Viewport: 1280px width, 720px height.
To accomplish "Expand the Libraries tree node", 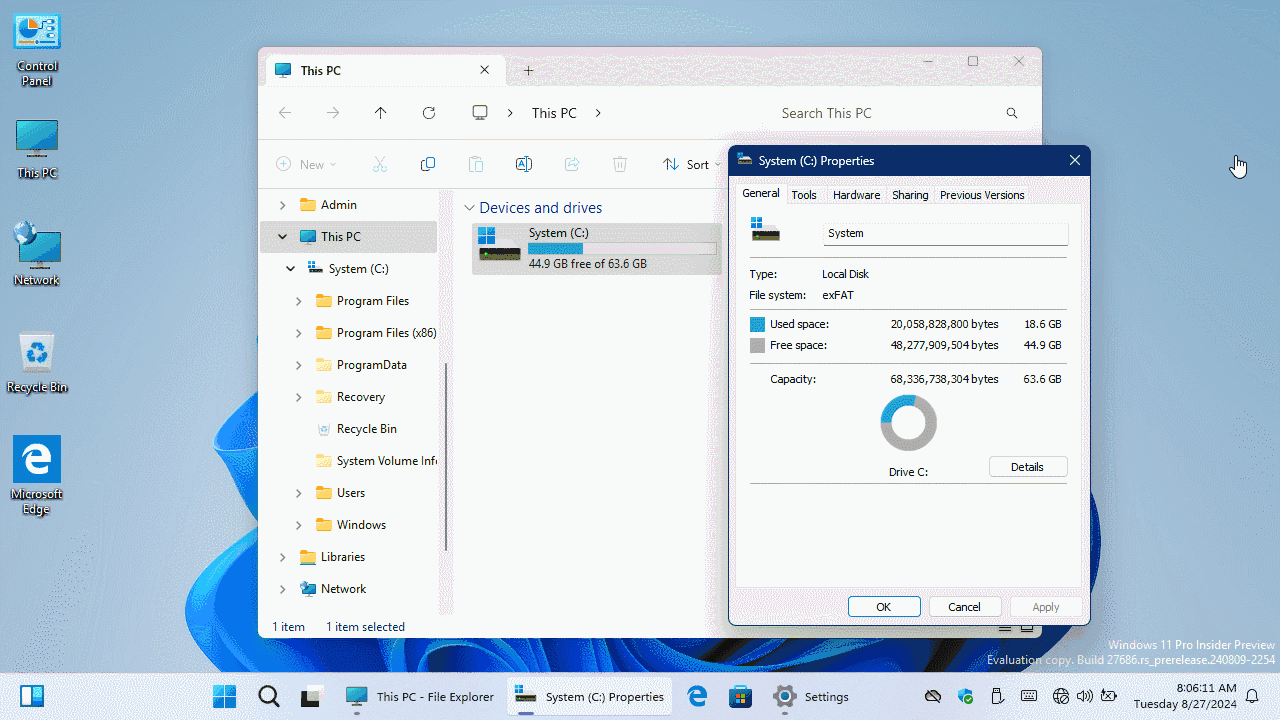I will coord(283,557).
